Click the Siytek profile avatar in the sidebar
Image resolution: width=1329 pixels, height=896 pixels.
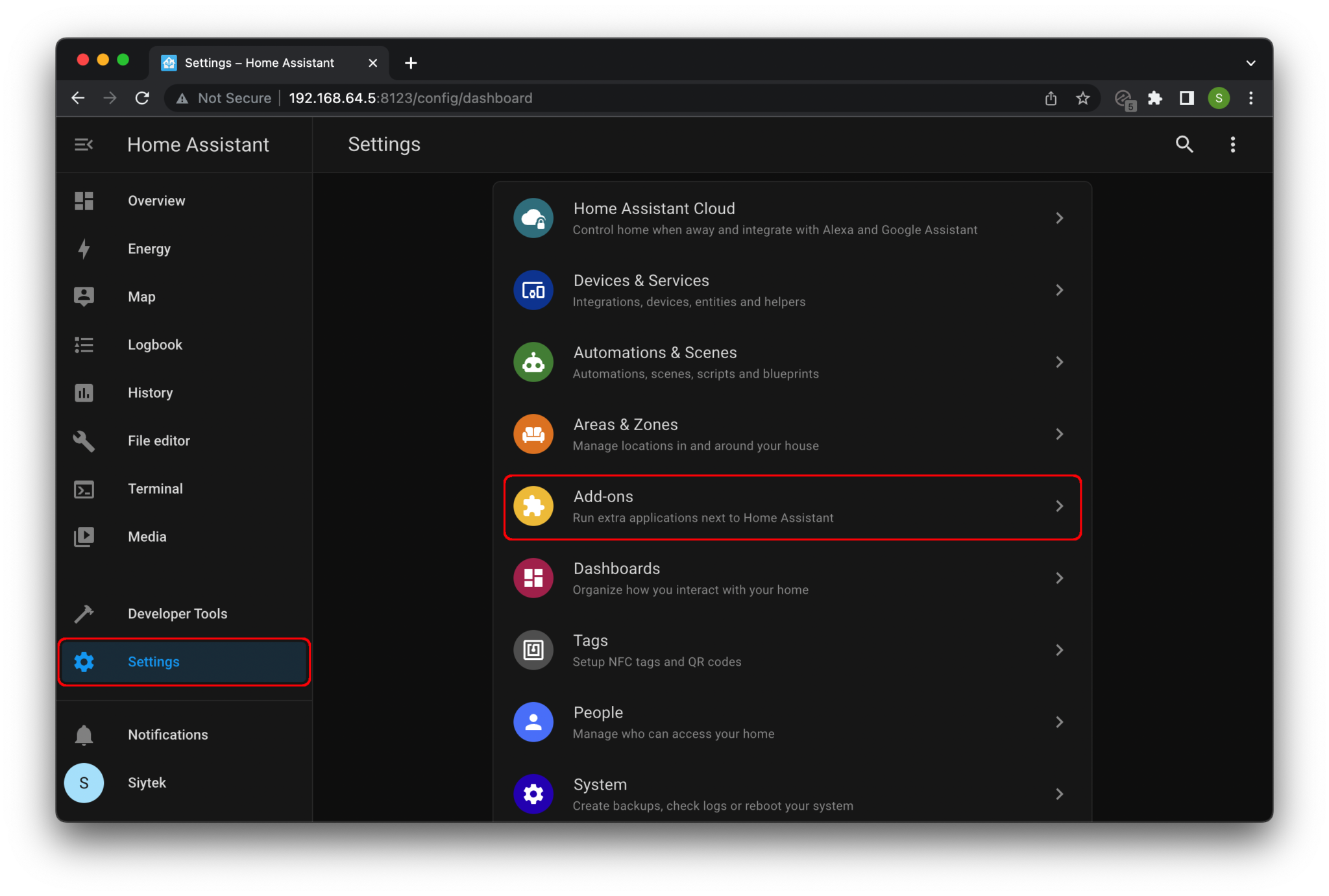(84, 782)
